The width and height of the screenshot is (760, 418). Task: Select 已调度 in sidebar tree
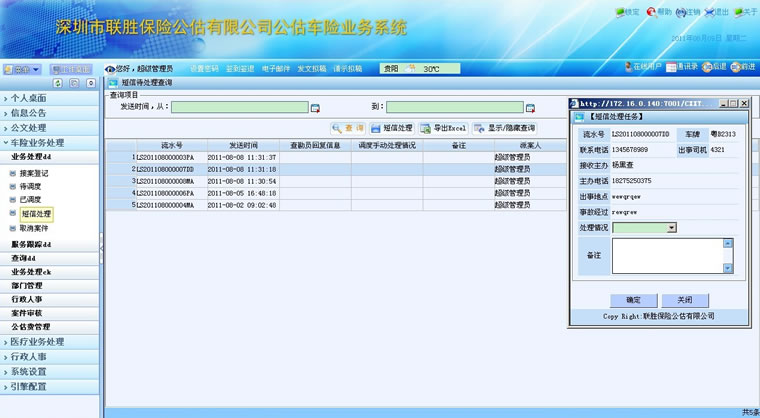point(30,199)
